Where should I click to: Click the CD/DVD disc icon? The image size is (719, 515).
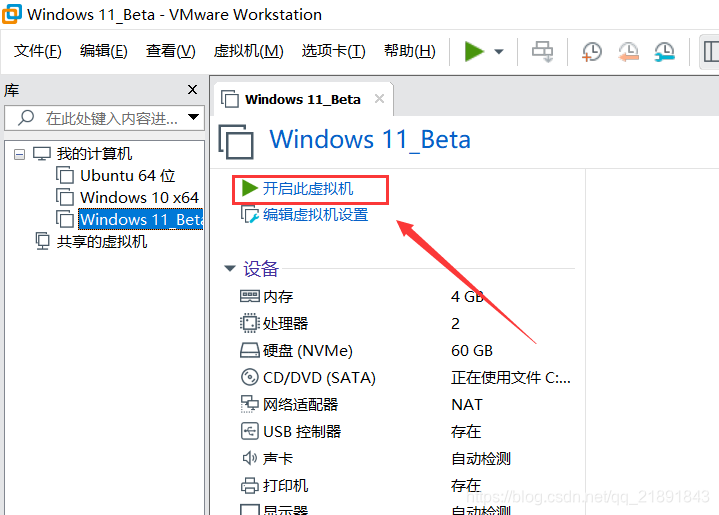[x=249, y=377]
